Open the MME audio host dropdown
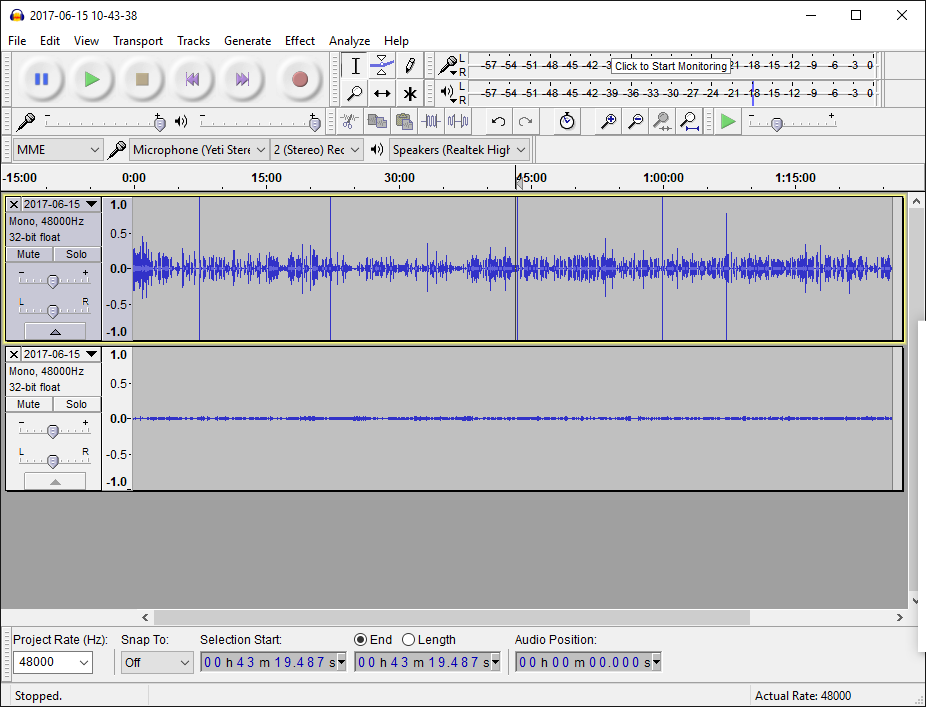Screen dimensions: 926x707 coord(58,150)
